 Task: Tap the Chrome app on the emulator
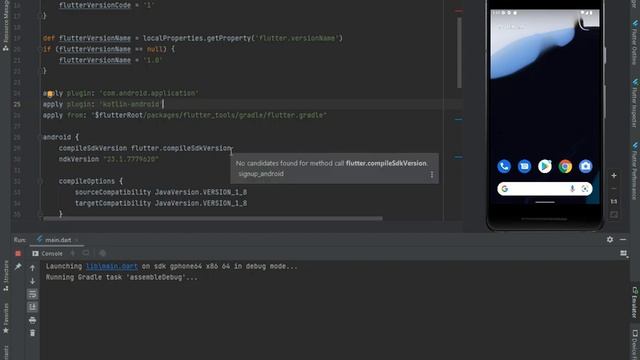click(565, 166)
